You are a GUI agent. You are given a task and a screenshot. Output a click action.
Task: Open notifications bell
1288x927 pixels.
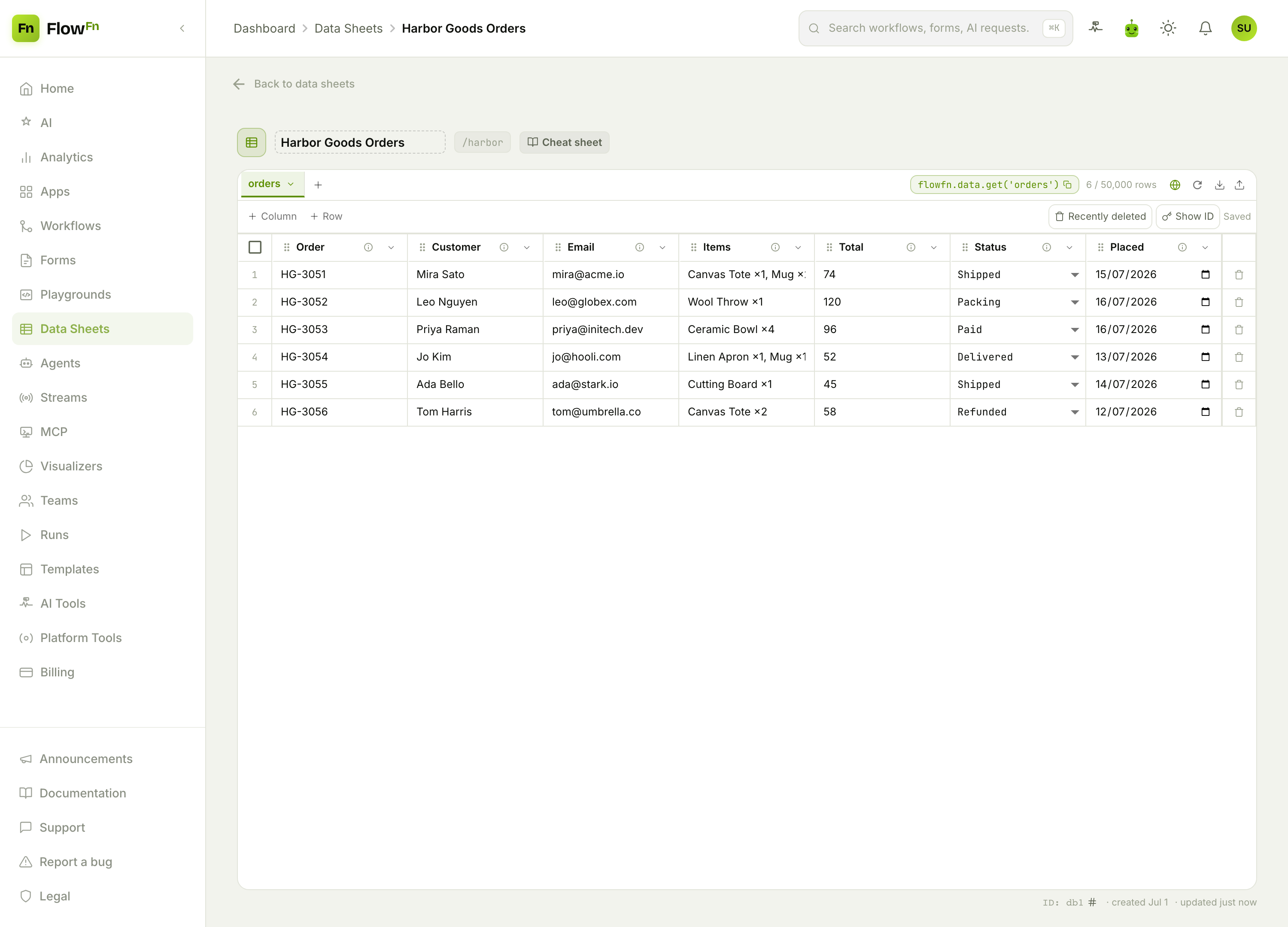tap(1205, 28)
